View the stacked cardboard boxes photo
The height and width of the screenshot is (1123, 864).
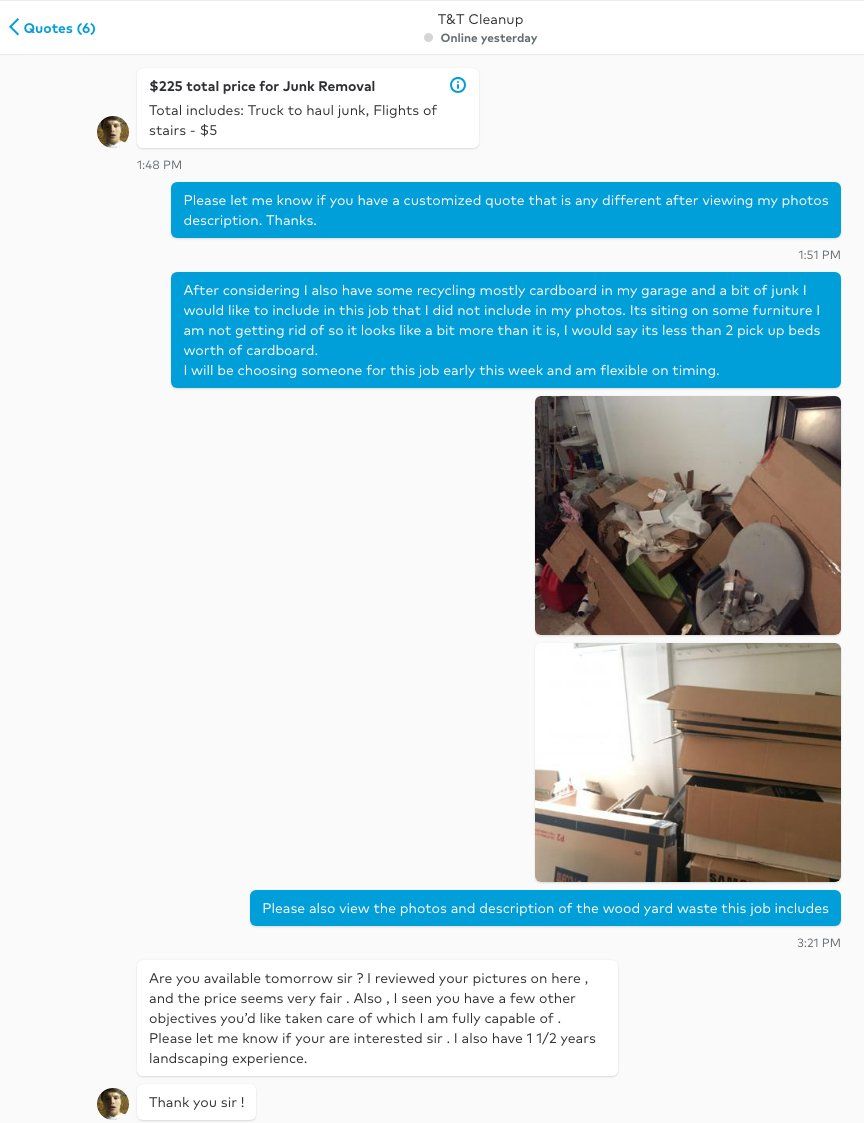[x=688, y=763]
